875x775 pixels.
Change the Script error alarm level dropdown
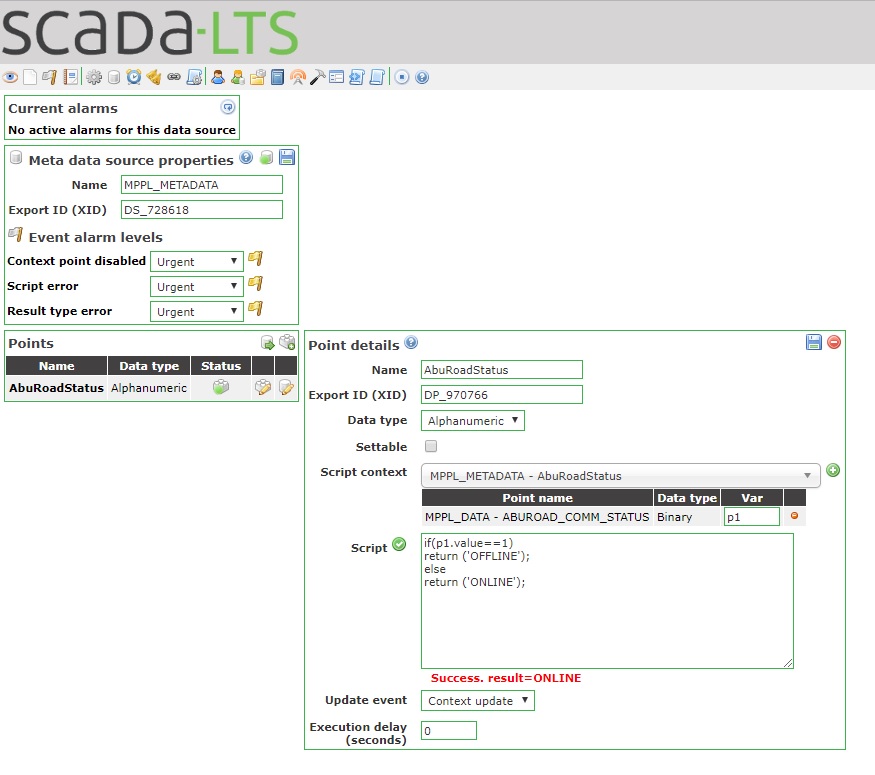[196, 285]
